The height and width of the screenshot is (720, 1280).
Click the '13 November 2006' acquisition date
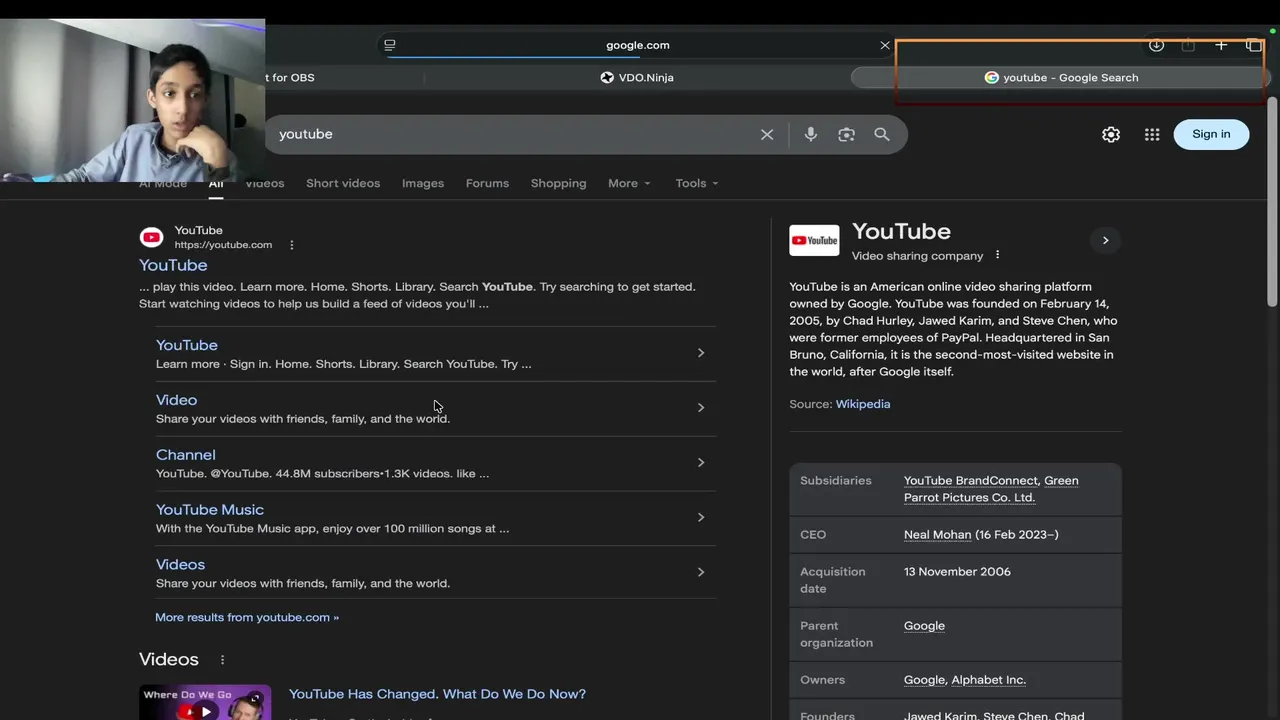tap(957, 572)
